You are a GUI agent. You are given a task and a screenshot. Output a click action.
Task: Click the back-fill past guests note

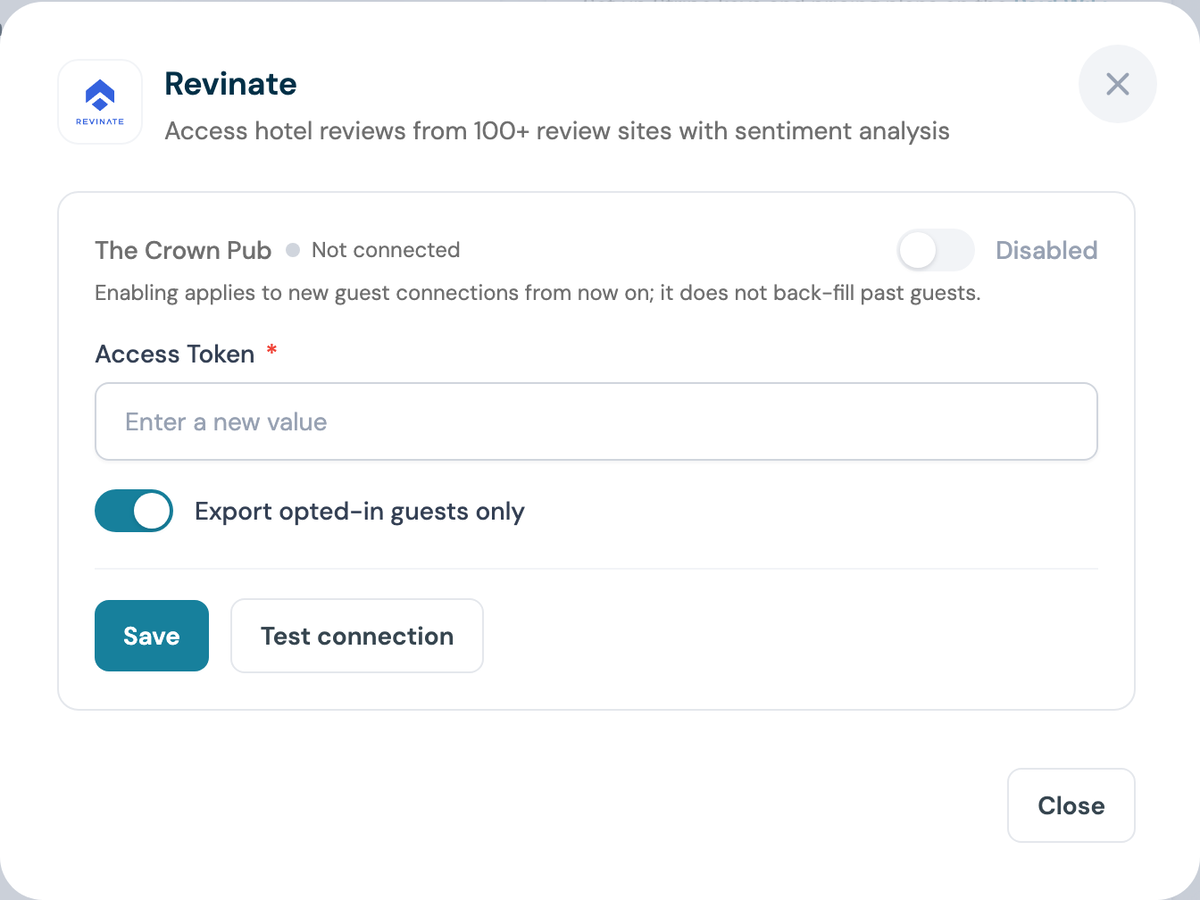(x=537, y=295)
